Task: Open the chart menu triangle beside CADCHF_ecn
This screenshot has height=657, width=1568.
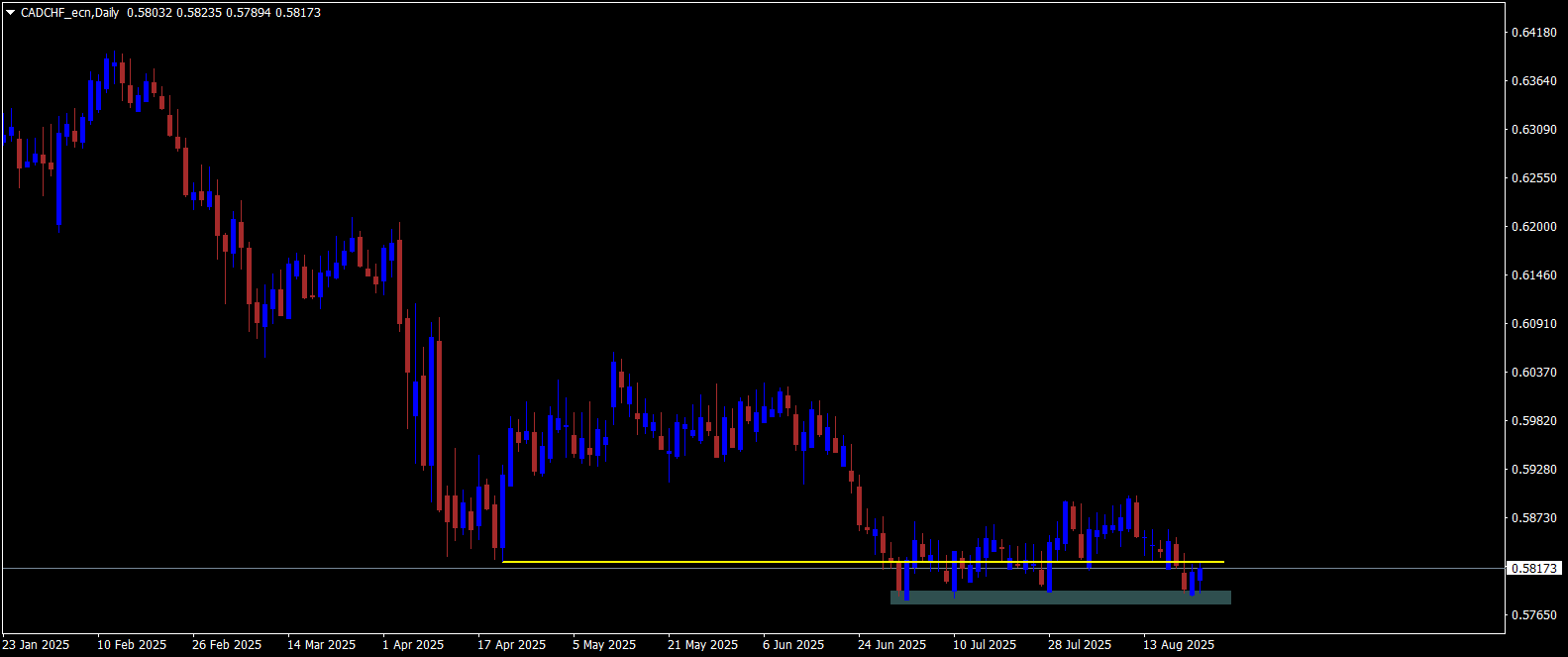Action: (11, 13)
